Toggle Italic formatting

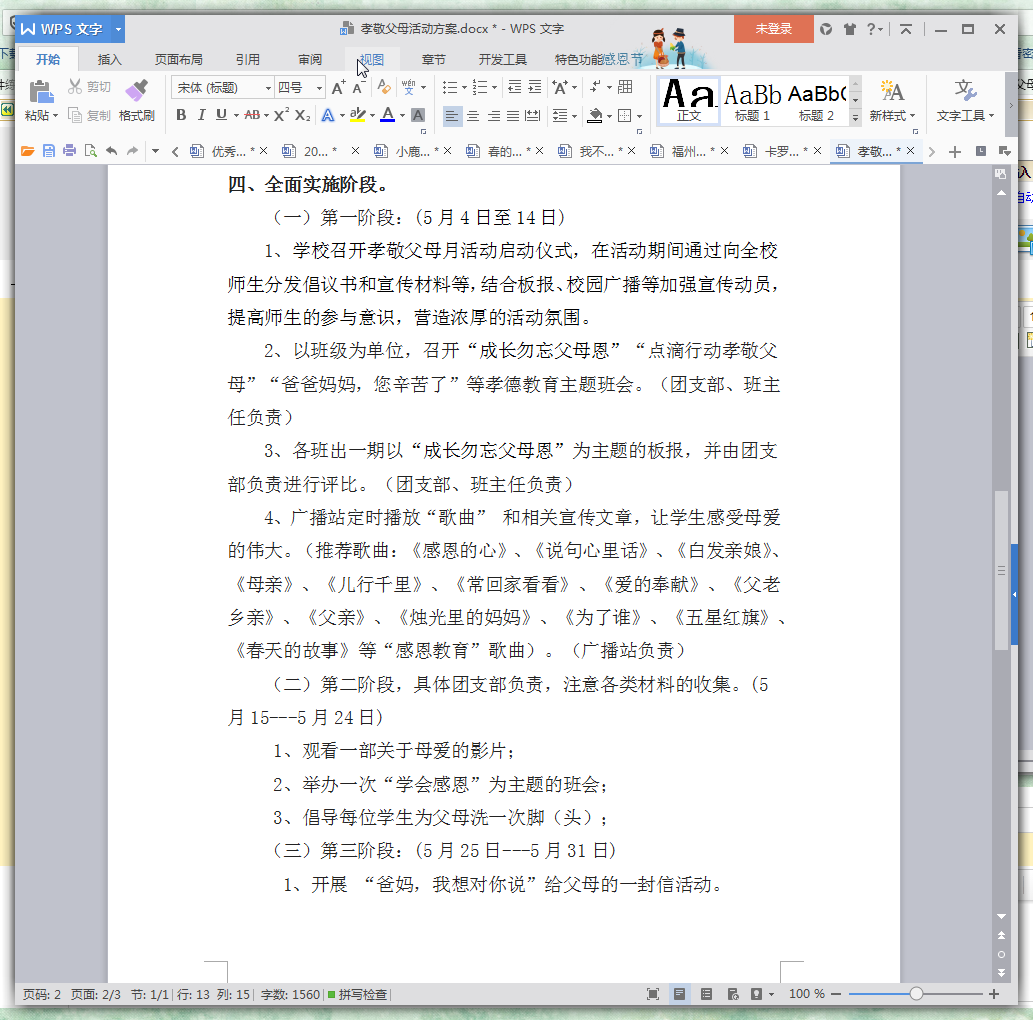tap(202, 115)
